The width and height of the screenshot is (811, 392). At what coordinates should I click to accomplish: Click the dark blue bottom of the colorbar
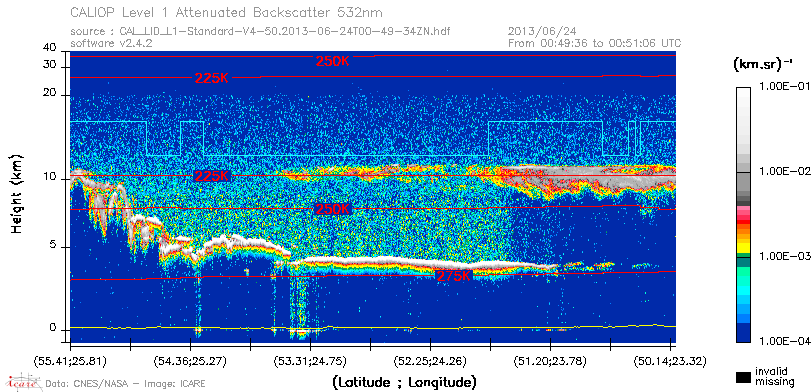[x=743, y=334]
